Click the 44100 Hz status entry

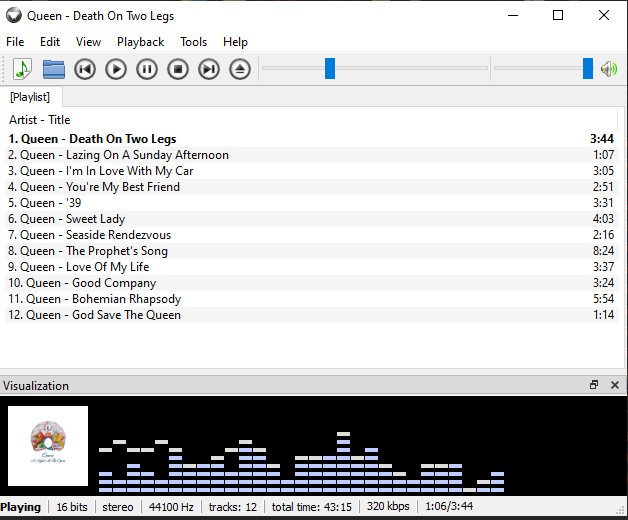[171, 507]
